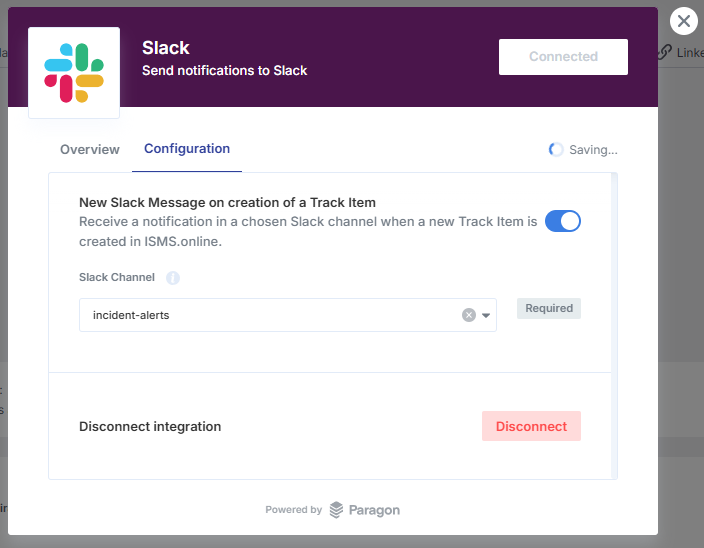Viewport: 704px width, 548px height.
Task: Close the Slack integration dialog
Action: tap(683, 21)
